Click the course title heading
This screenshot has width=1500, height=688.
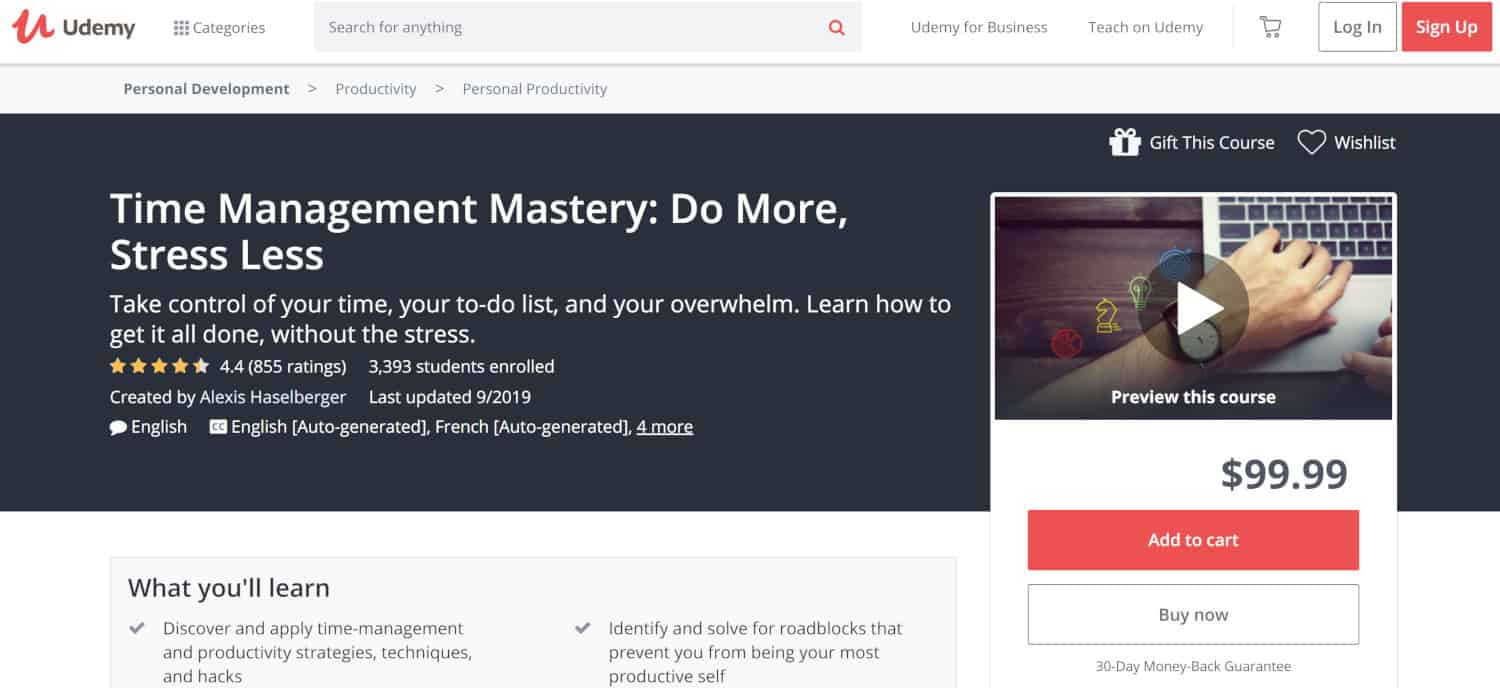(479, 231)
